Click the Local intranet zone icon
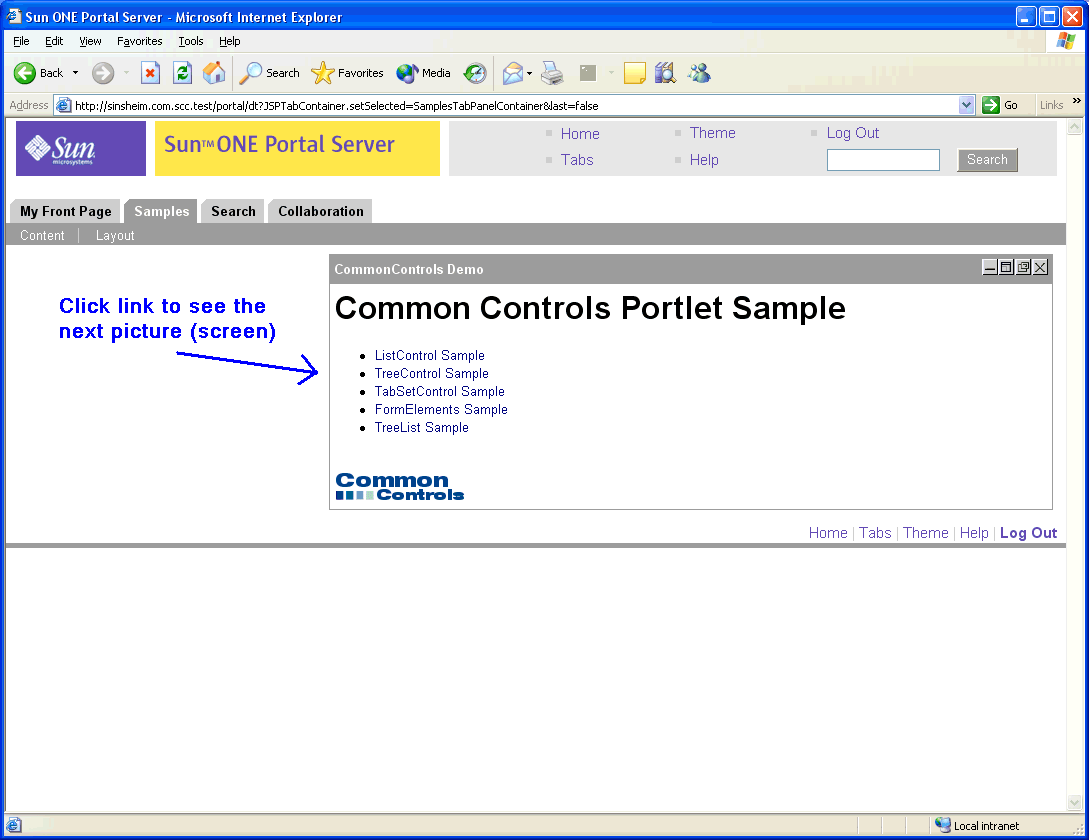This screenshot has height=840, width=1089. [x=942, y=825]
